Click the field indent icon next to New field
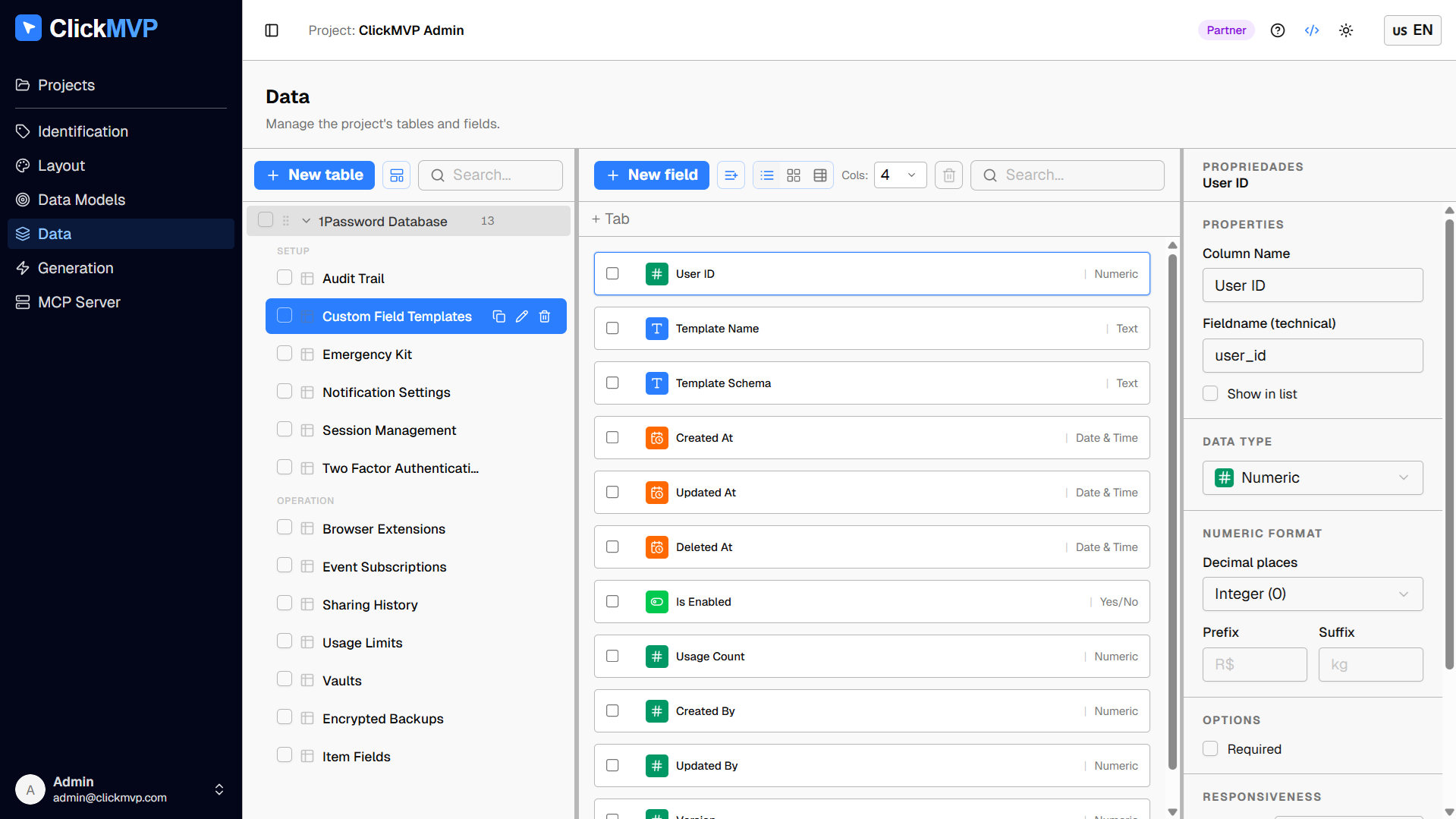The width and height of the screenshot is (1456, 819). tap(731, 175)
